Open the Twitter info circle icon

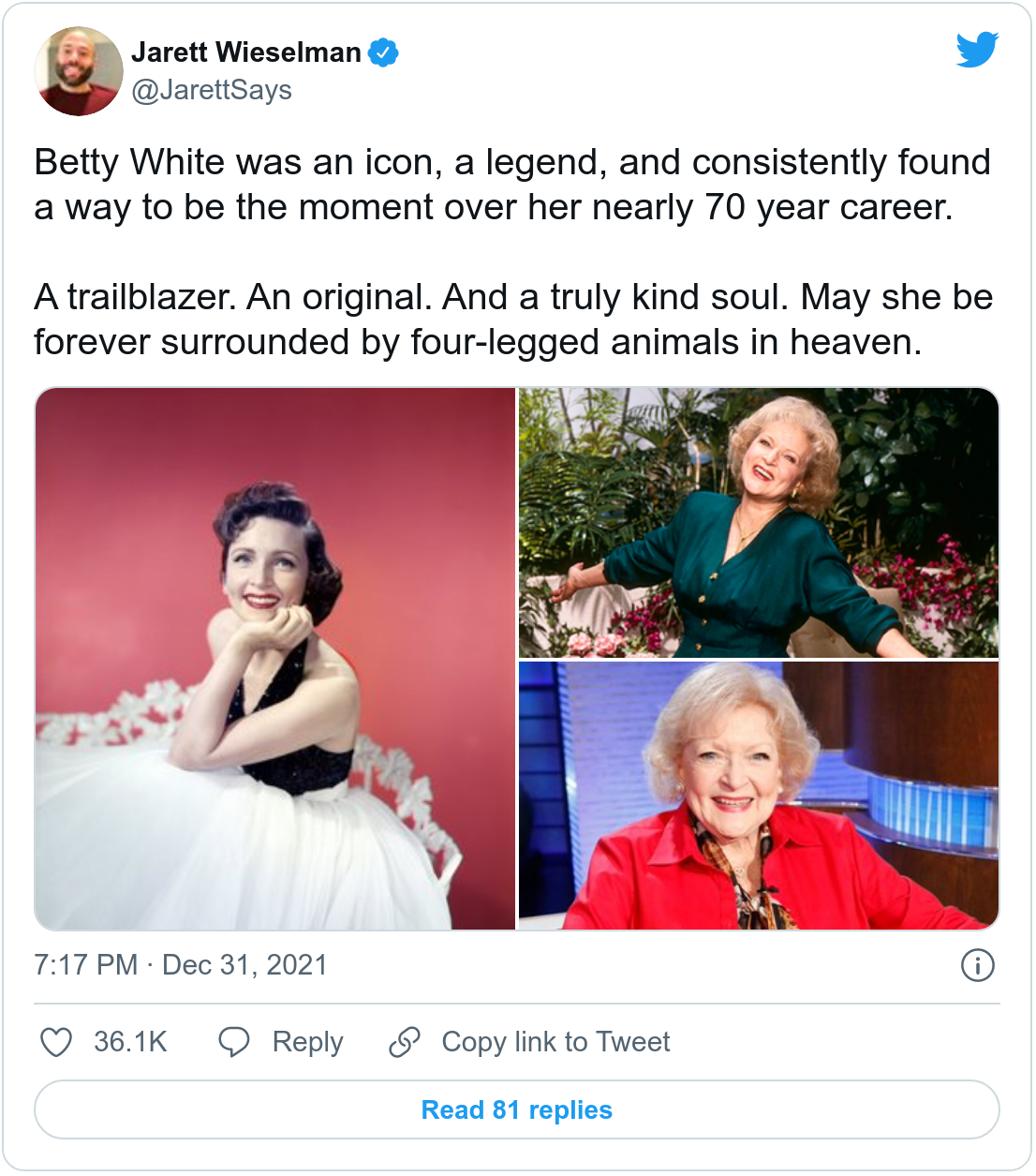tap(977, 965)
